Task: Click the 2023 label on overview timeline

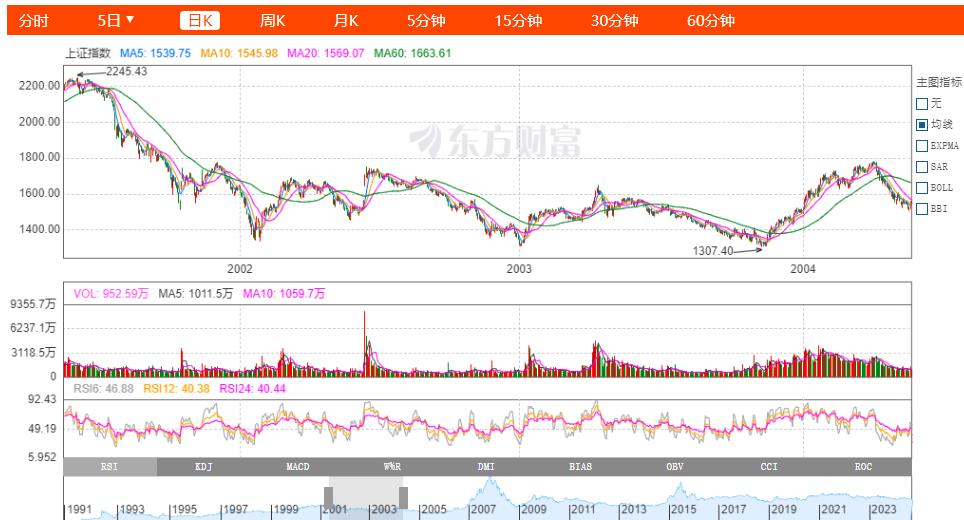Action: (883, 509)
